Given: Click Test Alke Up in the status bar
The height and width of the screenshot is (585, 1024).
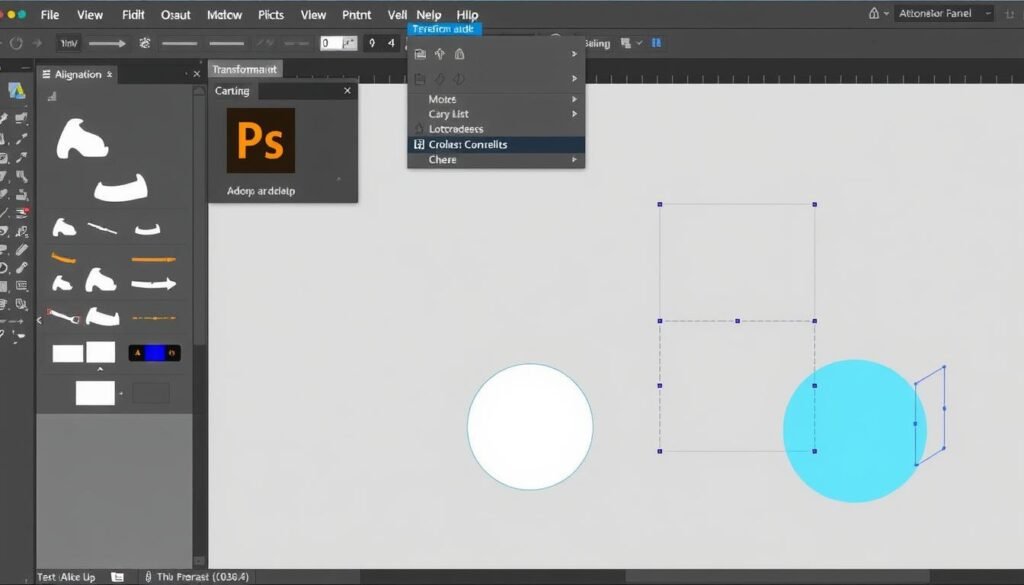Looking at the screenshot, I should (66, 577).
